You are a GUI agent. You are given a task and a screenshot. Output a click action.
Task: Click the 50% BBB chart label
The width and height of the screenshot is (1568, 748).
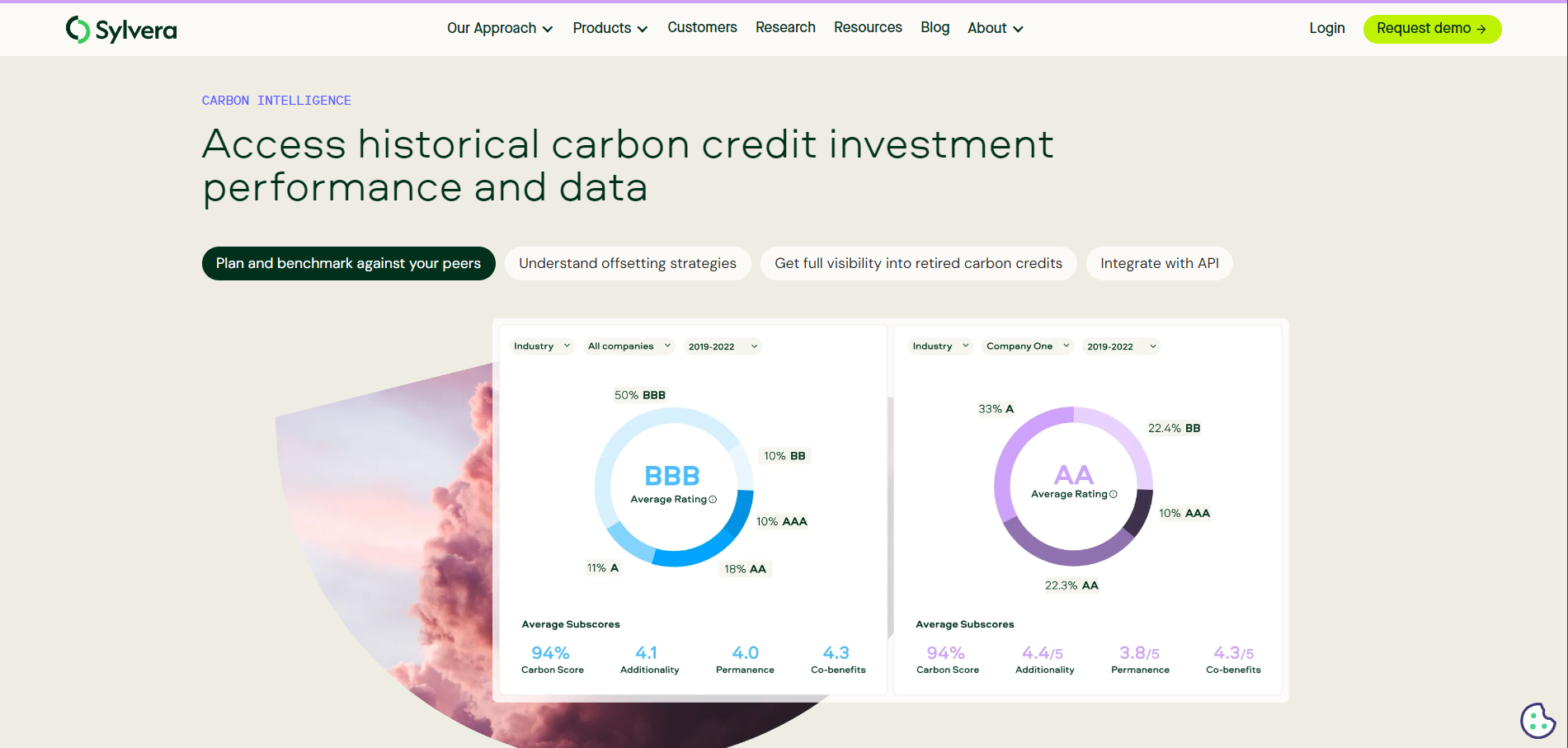pos(639,395)
